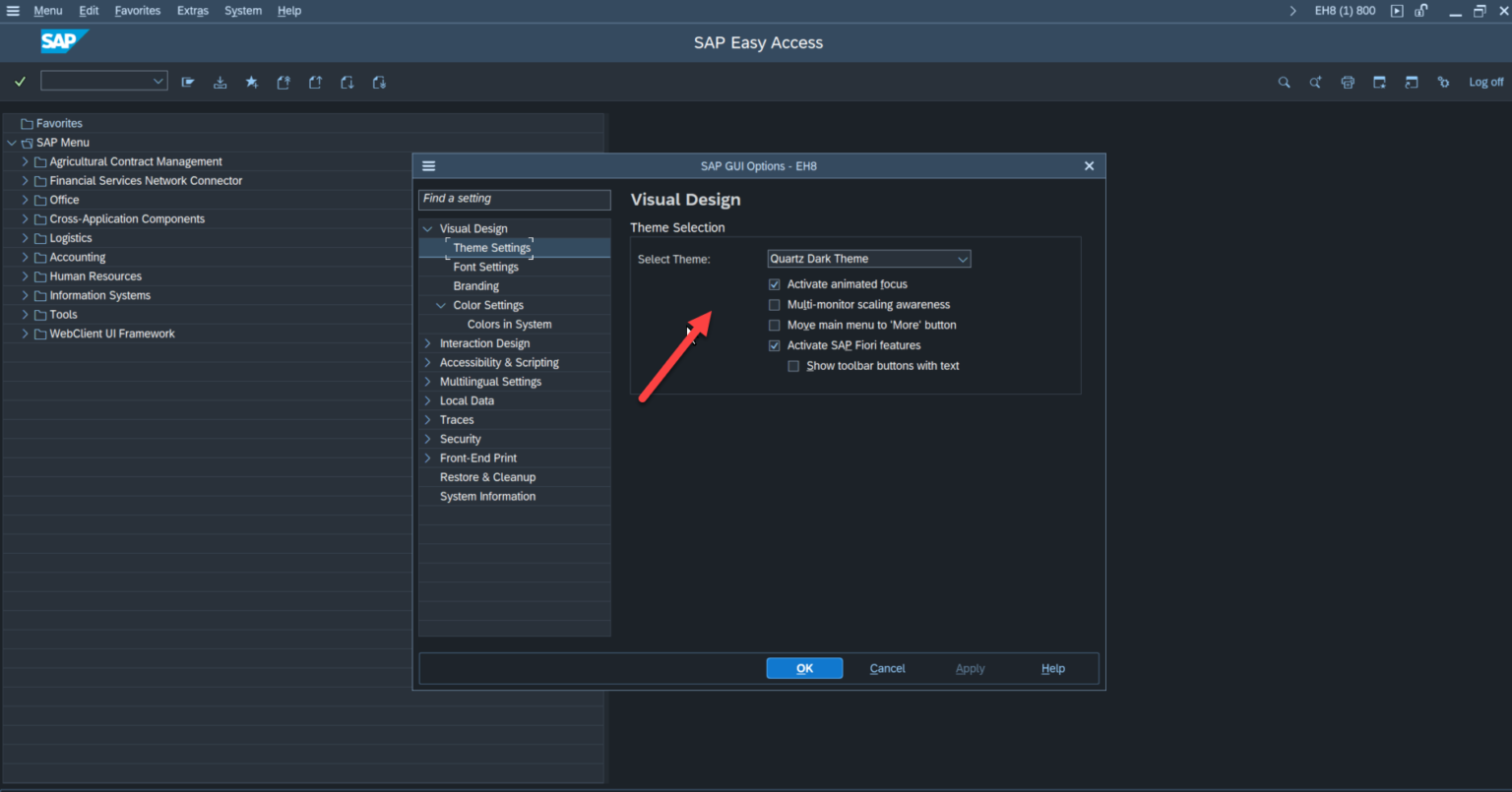Click the Print icon in toolbar
The width and height of the screenshot is (1512, 792).
pyautogui.click(x=1348, y=83)
